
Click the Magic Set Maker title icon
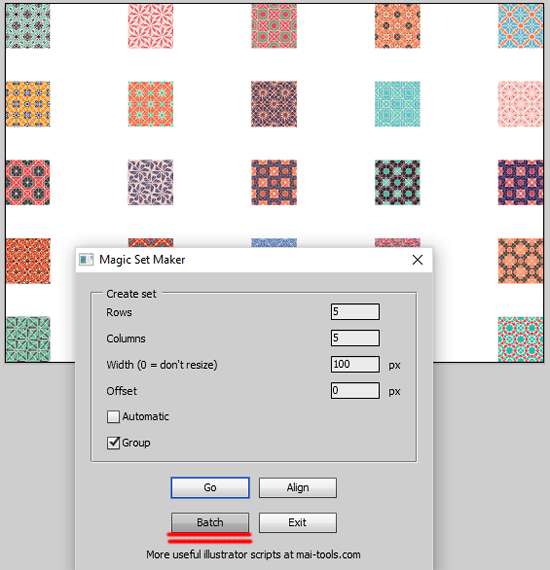[87, 260]
